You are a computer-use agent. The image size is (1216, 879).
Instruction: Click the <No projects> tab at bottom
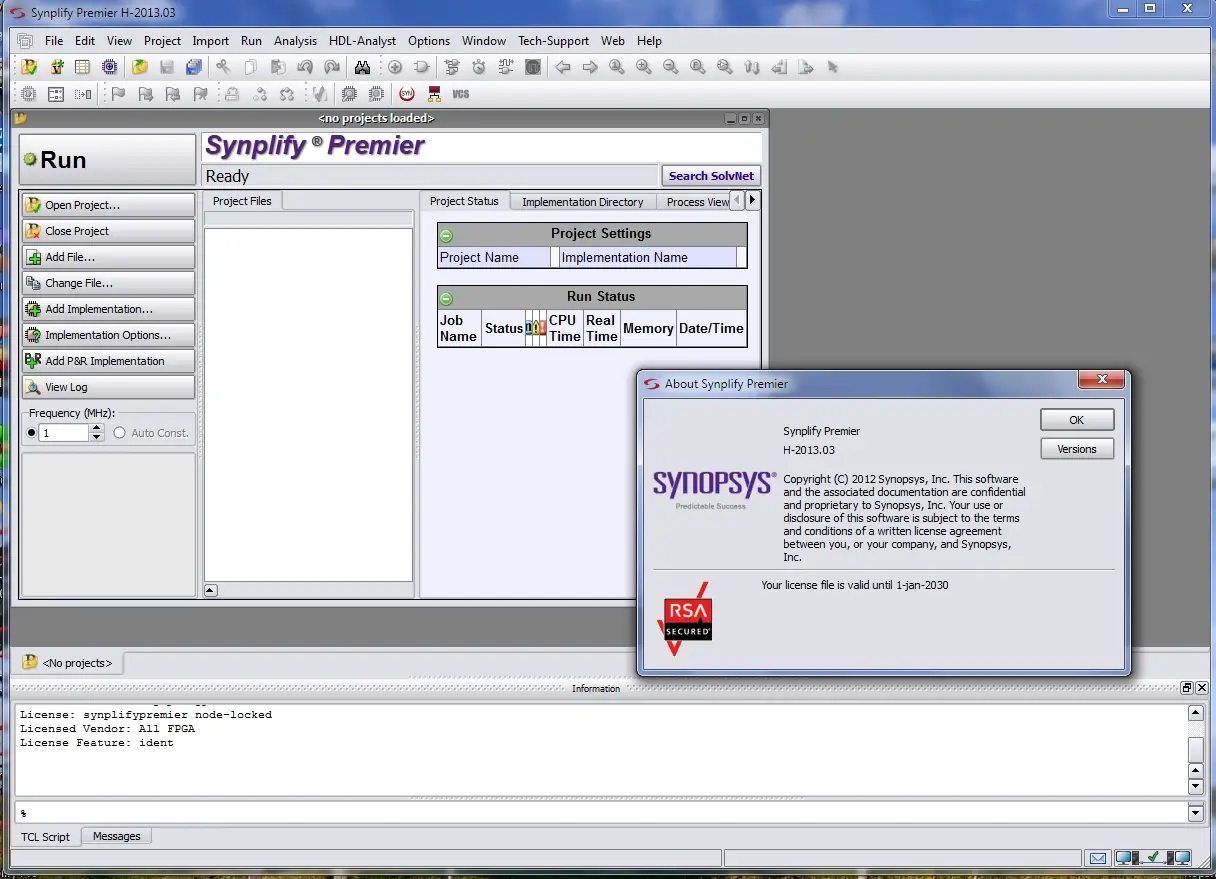[68, 663]
